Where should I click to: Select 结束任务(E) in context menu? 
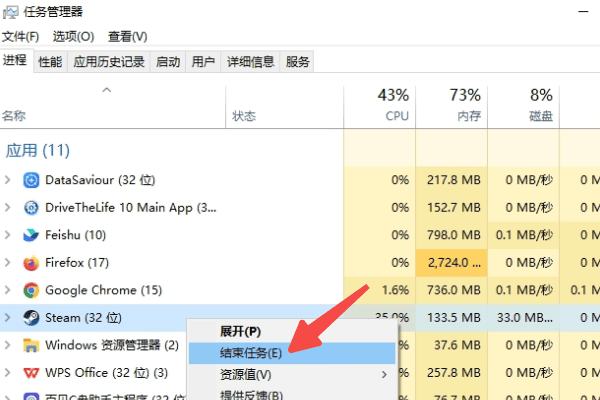click(250, 352)
